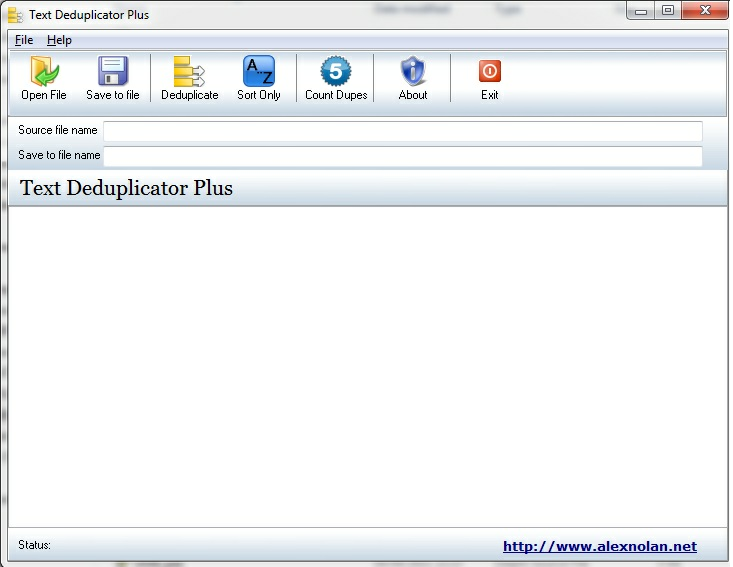Viewport: 733px width, 567px height.
Task: Focus the Save to file name field
Action: pos(402,156)
